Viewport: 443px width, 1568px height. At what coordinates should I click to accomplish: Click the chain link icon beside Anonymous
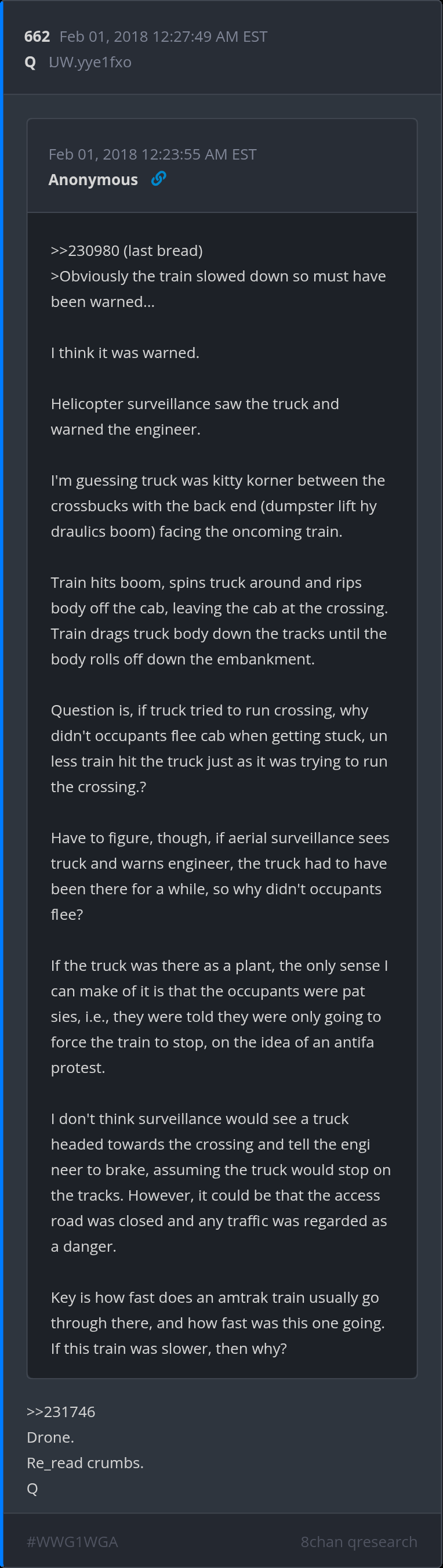(x=158, y=179)
